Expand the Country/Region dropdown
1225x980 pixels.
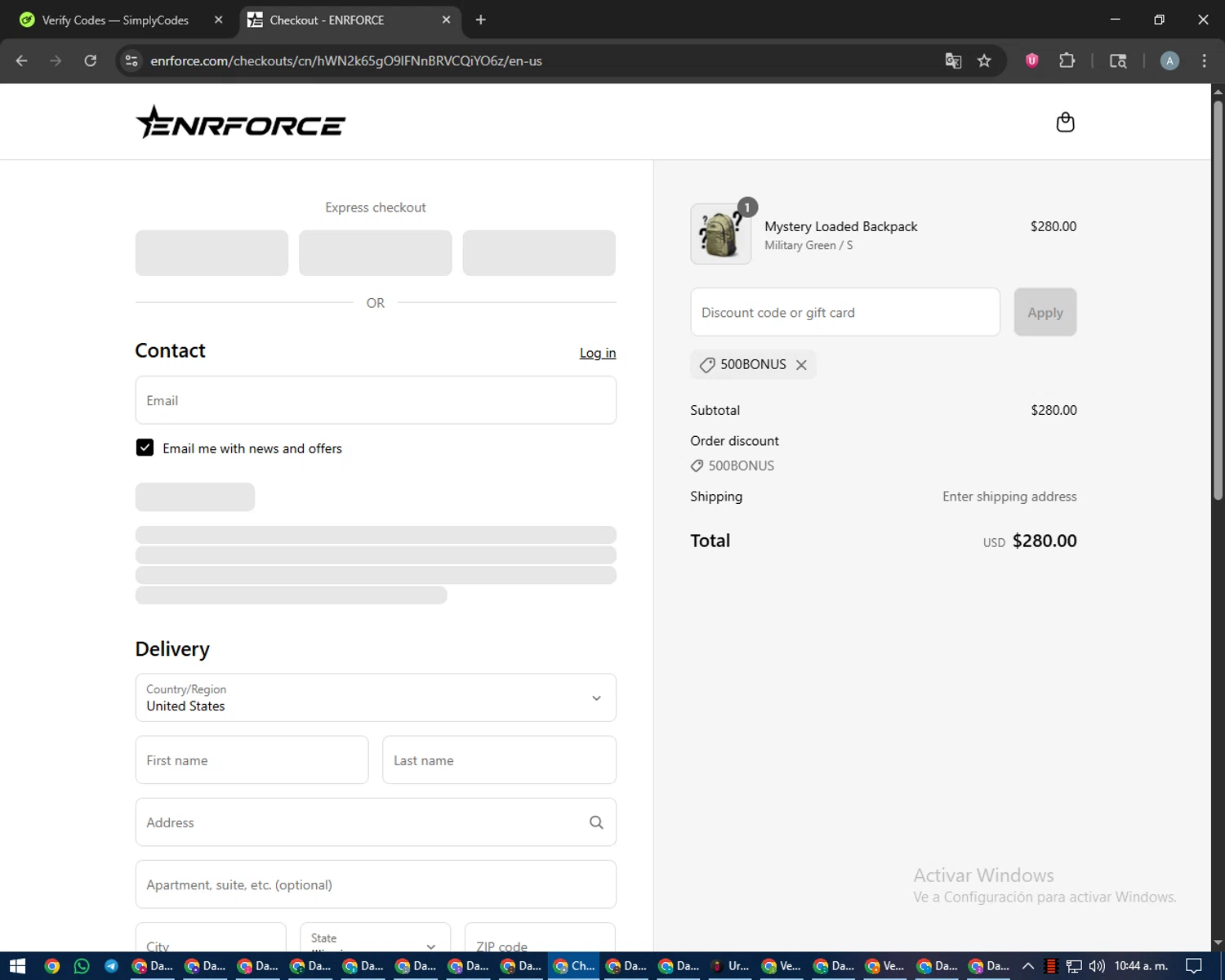click(376, 697)
